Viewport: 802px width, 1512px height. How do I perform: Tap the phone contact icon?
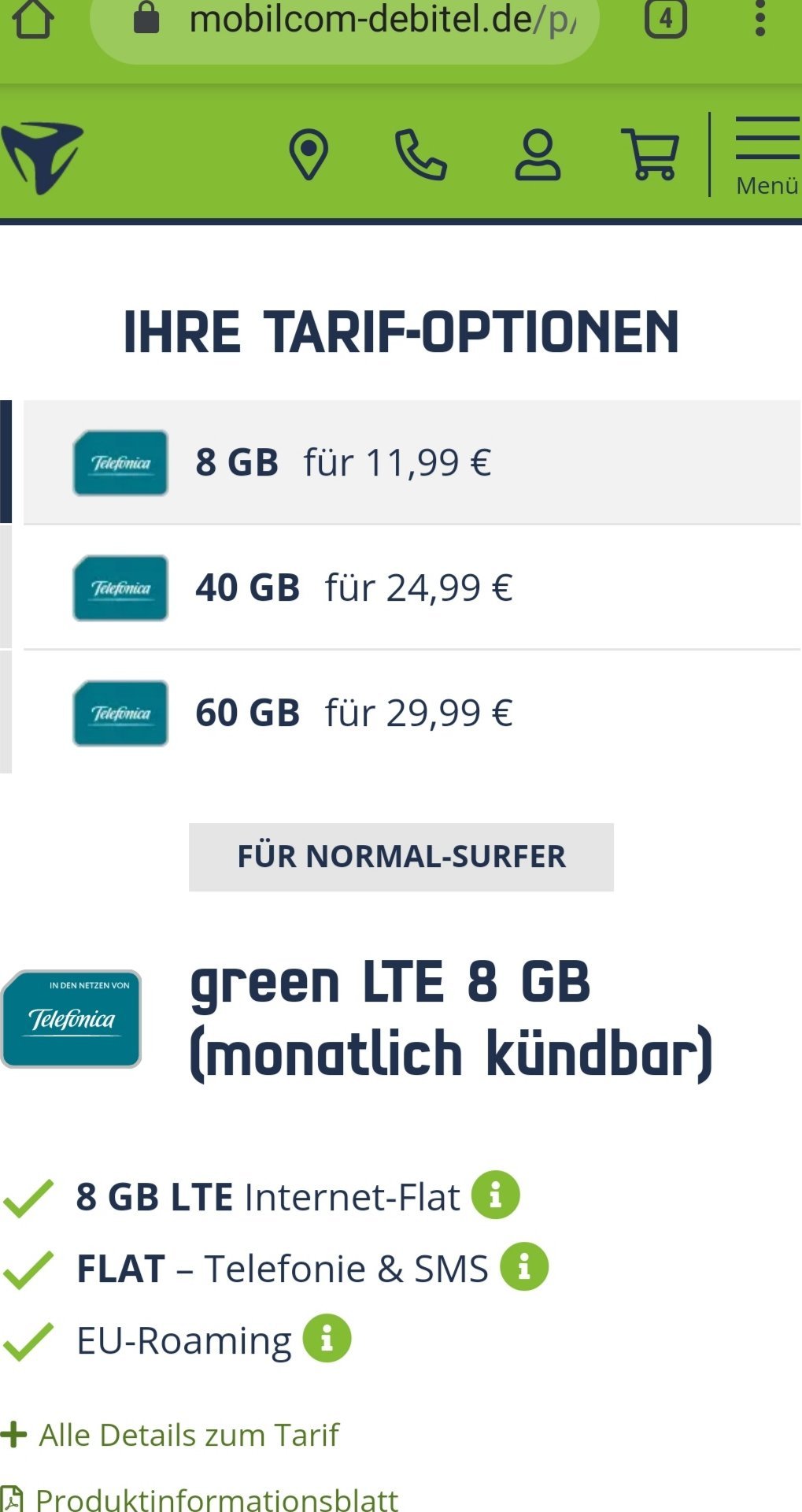click(420, 155)
